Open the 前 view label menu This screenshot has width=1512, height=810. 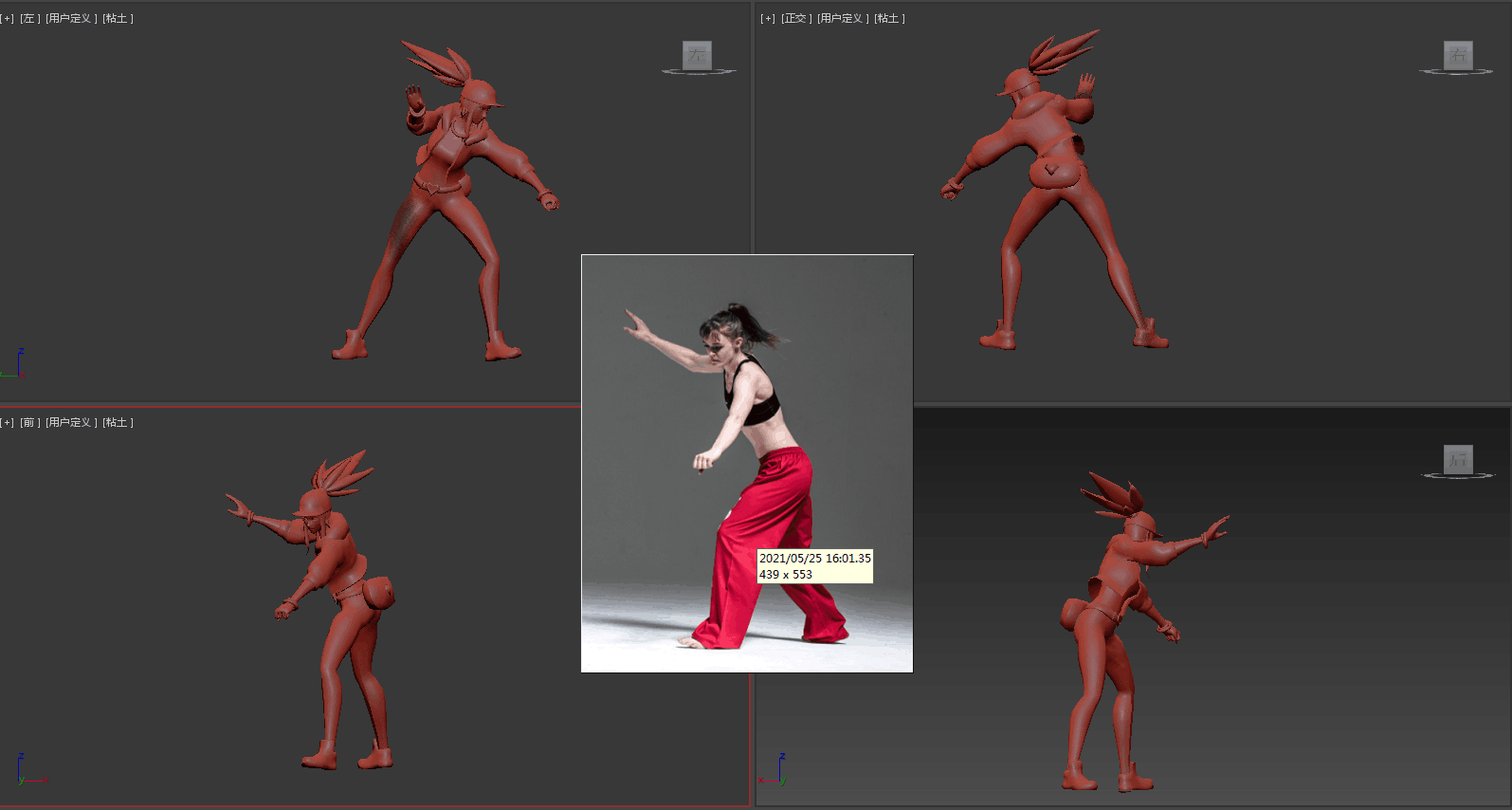[x=30, y=423]
